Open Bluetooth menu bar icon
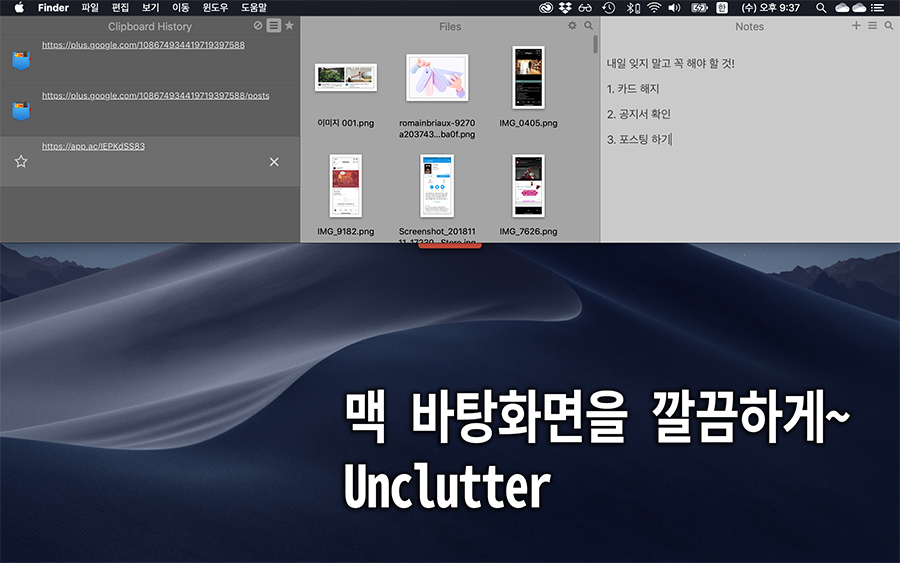Screen dimensions: 900x563 pos(633,7)
